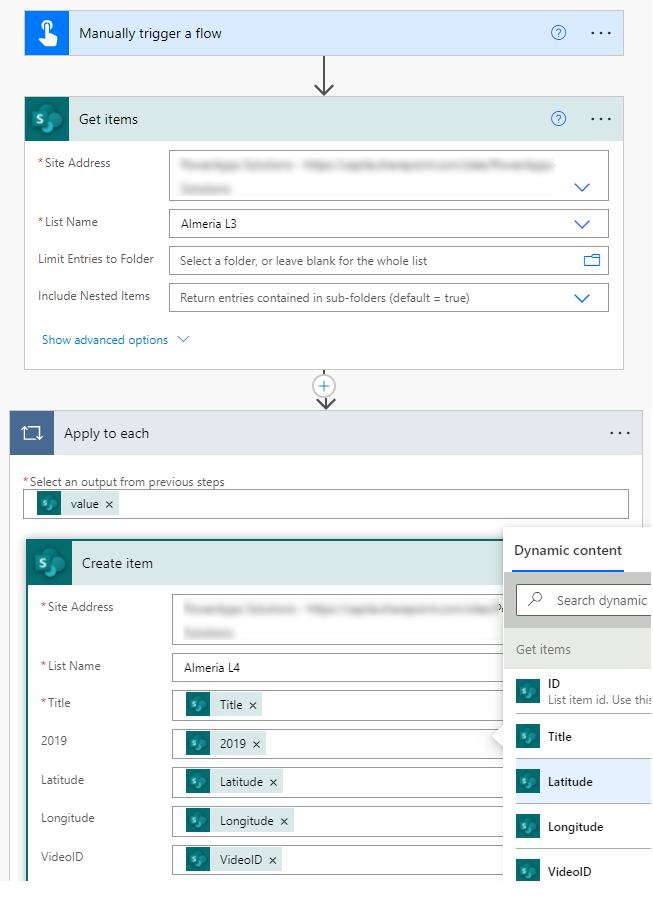Open the ellipsis menu of Manually trigger a flow
This screenshot has height=900, width=653.
click(601, 33)
